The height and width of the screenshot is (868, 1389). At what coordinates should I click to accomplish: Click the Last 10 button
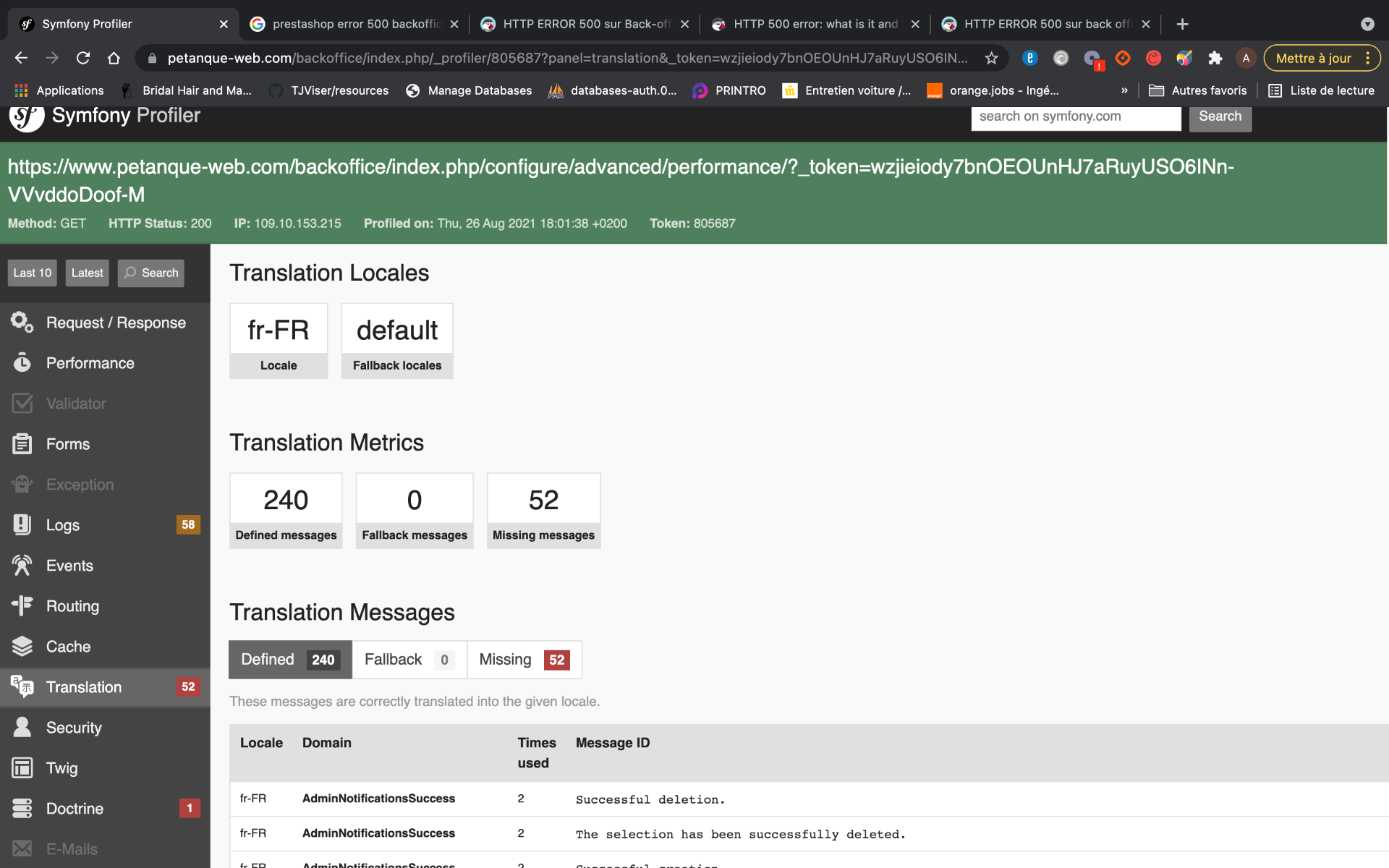33,273
